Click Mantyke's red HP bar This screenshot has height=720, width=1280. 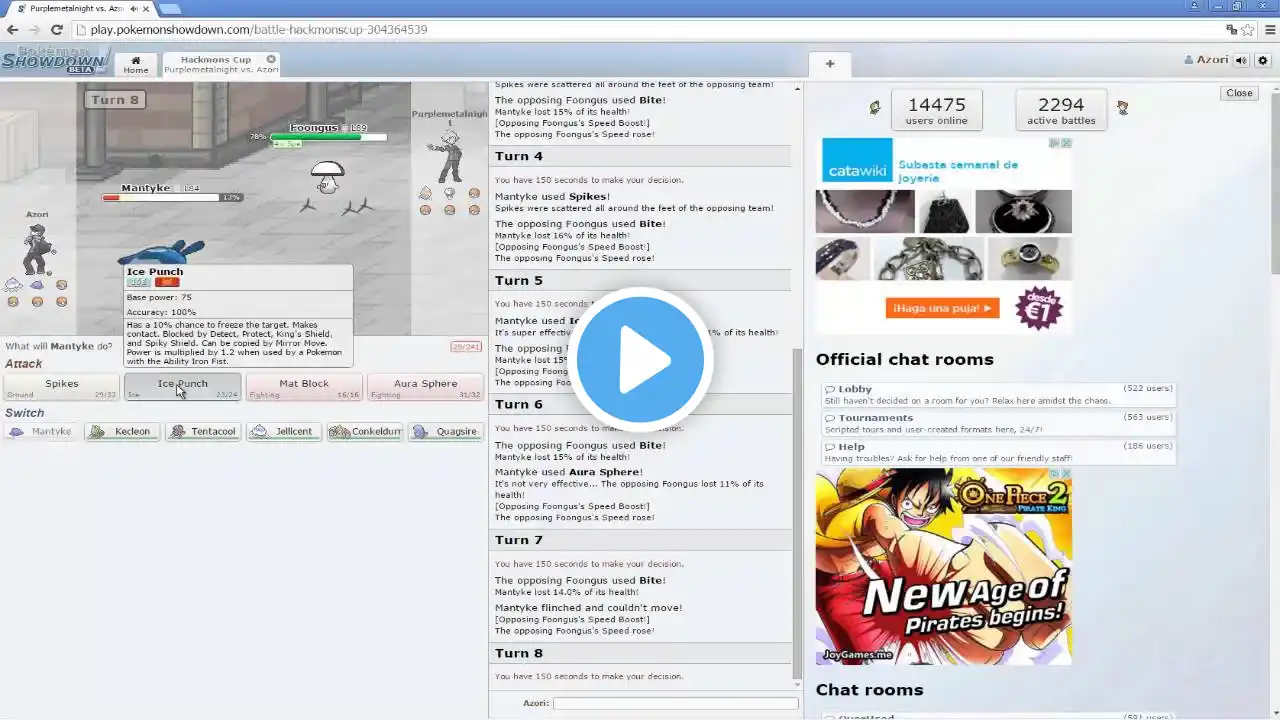point(162,197)
